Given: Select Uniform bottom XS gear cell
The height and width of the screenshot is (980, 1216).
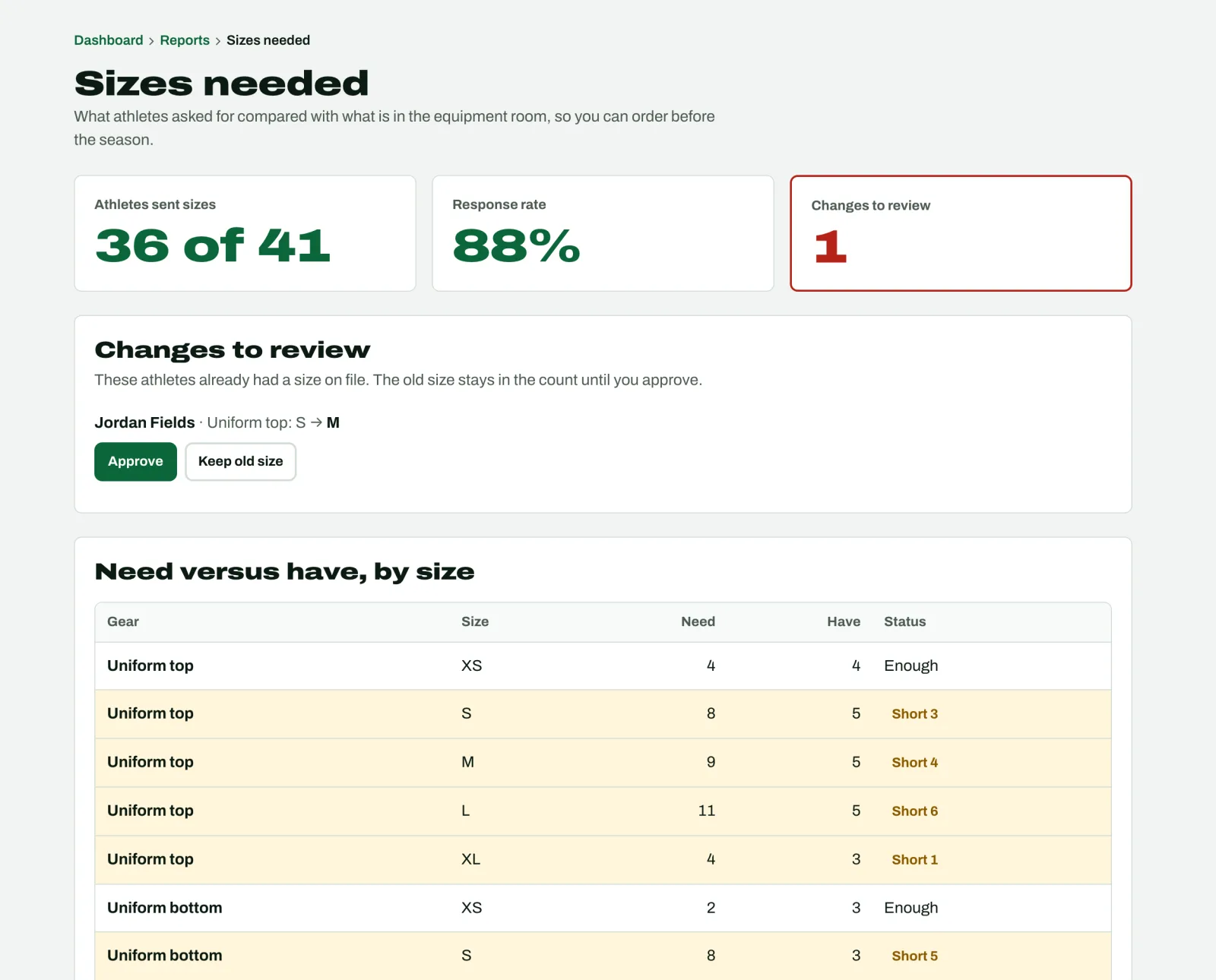Looking at the screenshot, I should tap(165, 908).
